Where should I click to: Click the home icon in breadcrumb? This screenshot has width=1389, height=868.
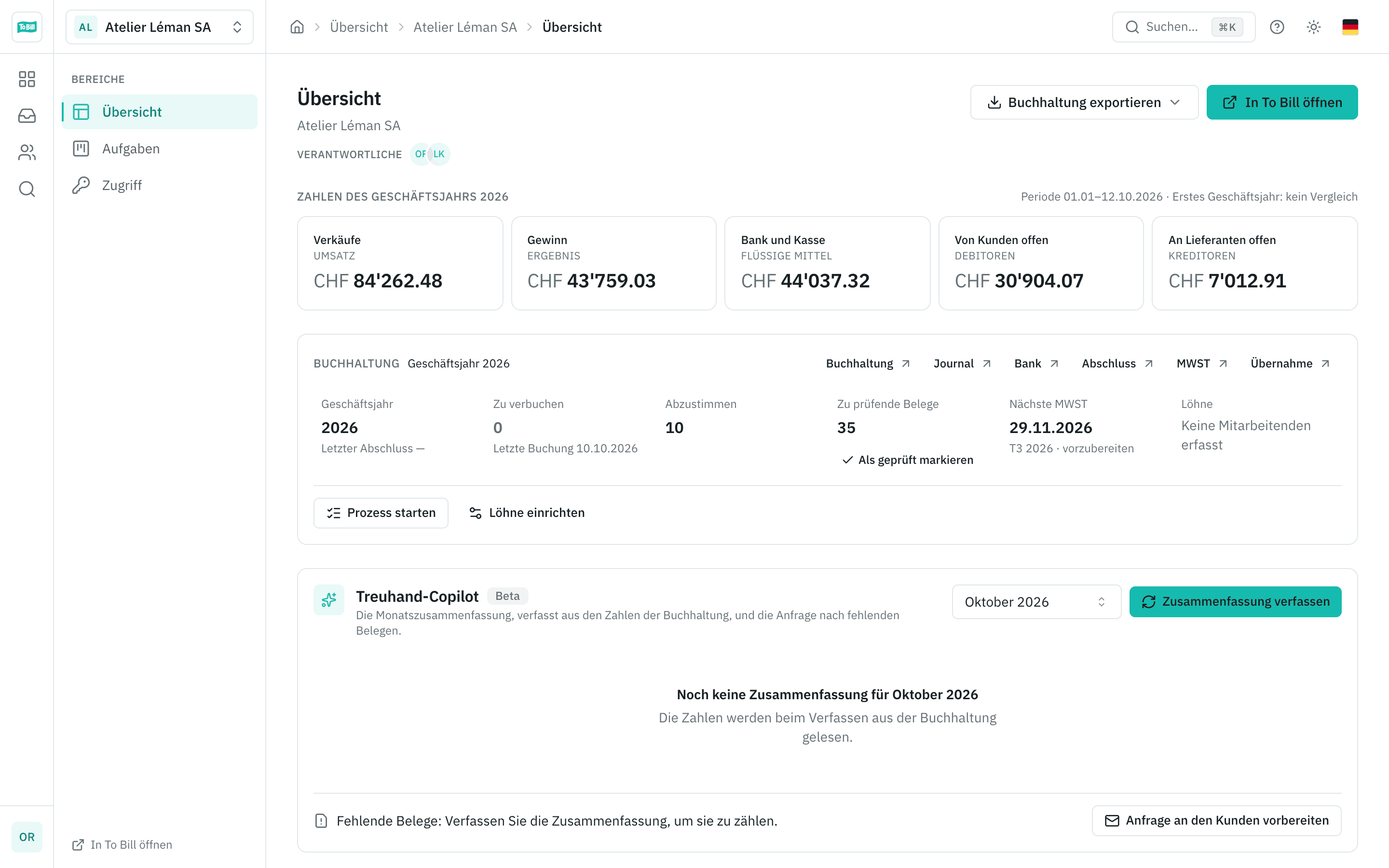click(x=297, y=27)
